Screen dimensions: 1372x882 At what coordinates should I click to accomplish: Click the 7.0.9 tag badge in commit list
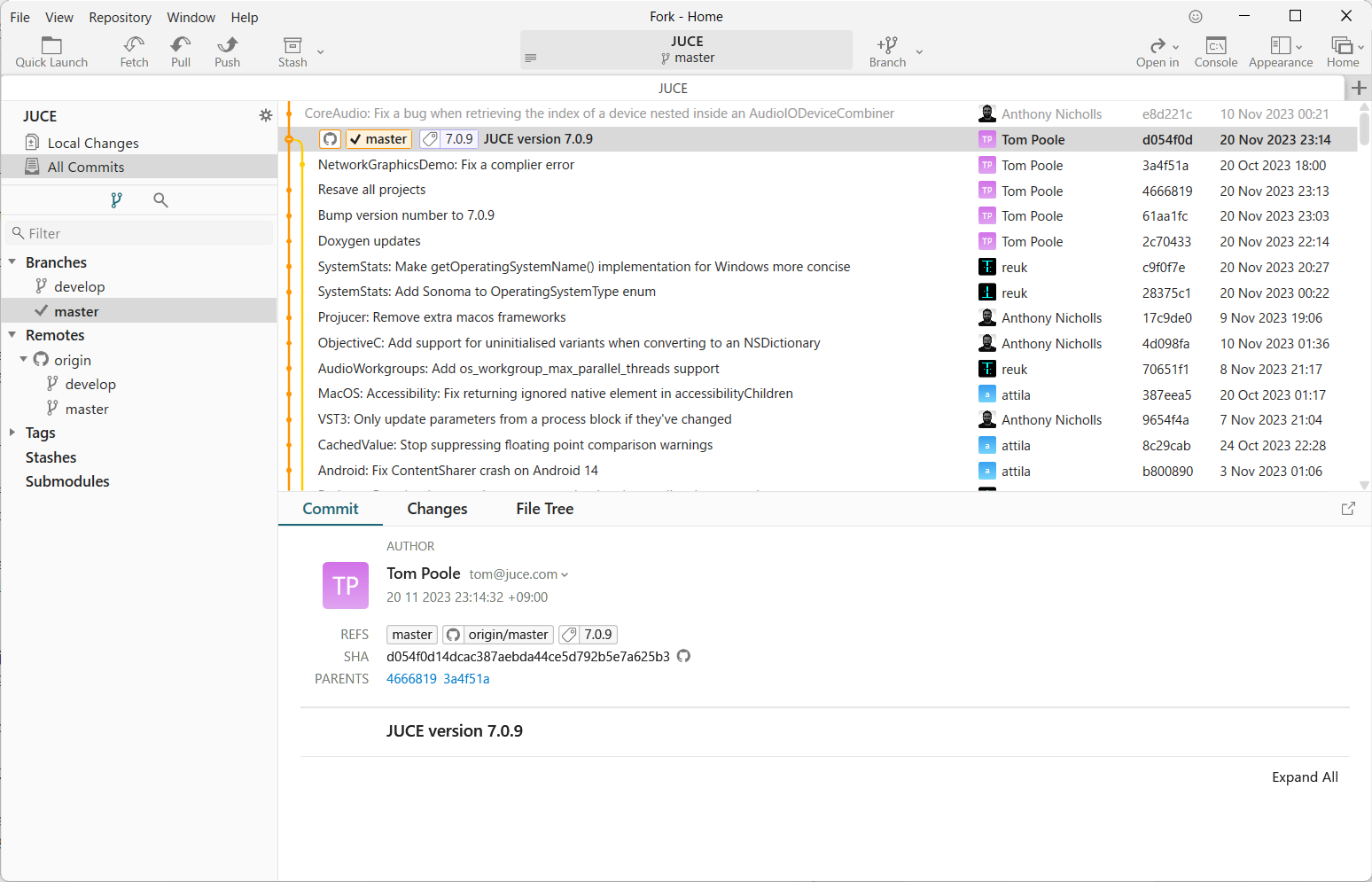(449, 139)
